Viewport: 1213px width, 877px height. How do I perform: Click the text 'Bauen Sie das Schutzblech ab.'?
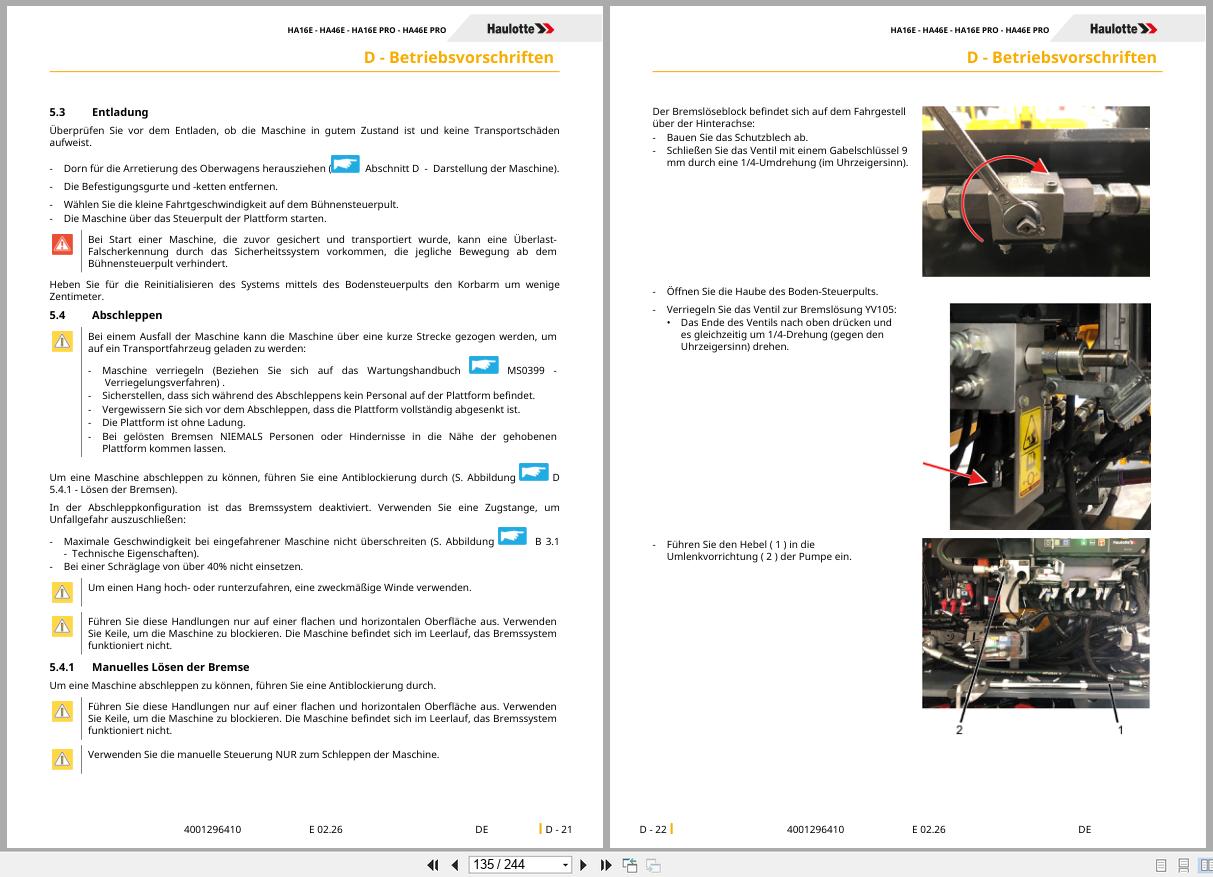point(737,138)
